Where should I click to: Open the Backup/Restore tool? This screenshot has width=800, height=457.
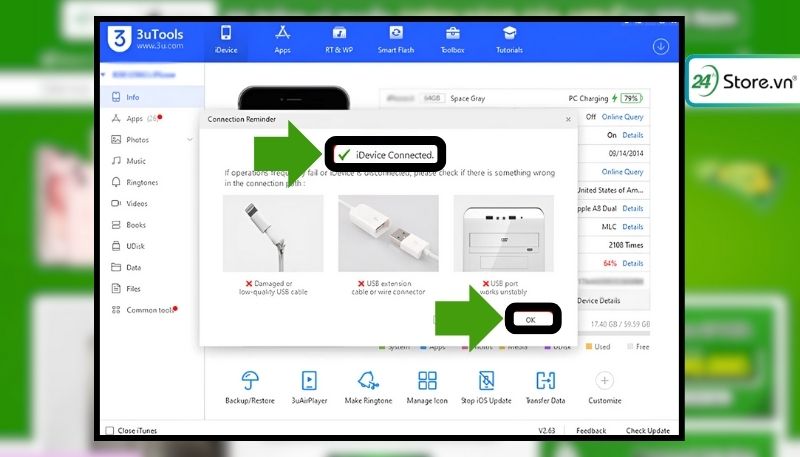click(250, 388)
